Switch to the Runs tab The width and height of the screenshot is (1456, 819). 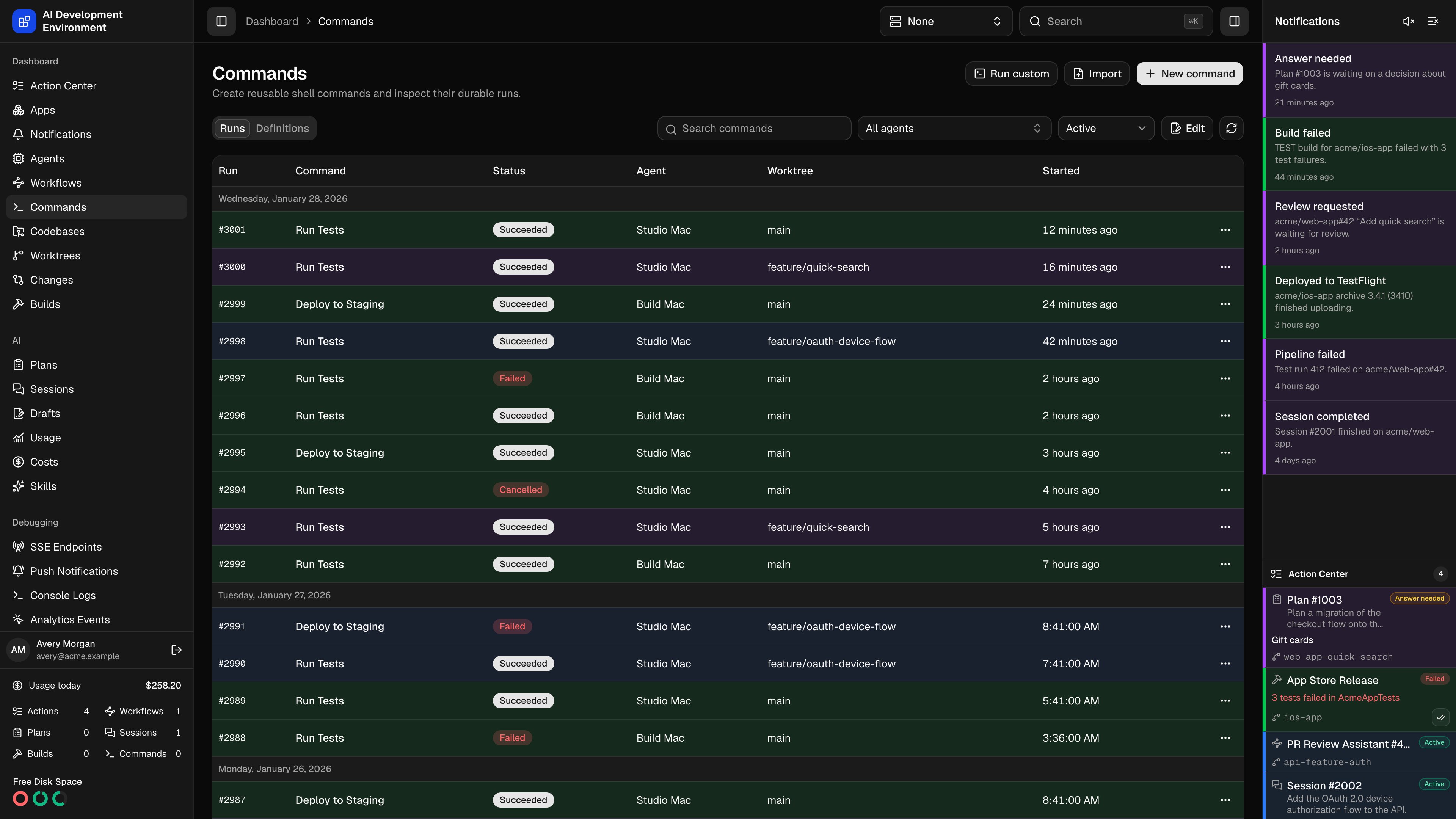click(232, 128)
